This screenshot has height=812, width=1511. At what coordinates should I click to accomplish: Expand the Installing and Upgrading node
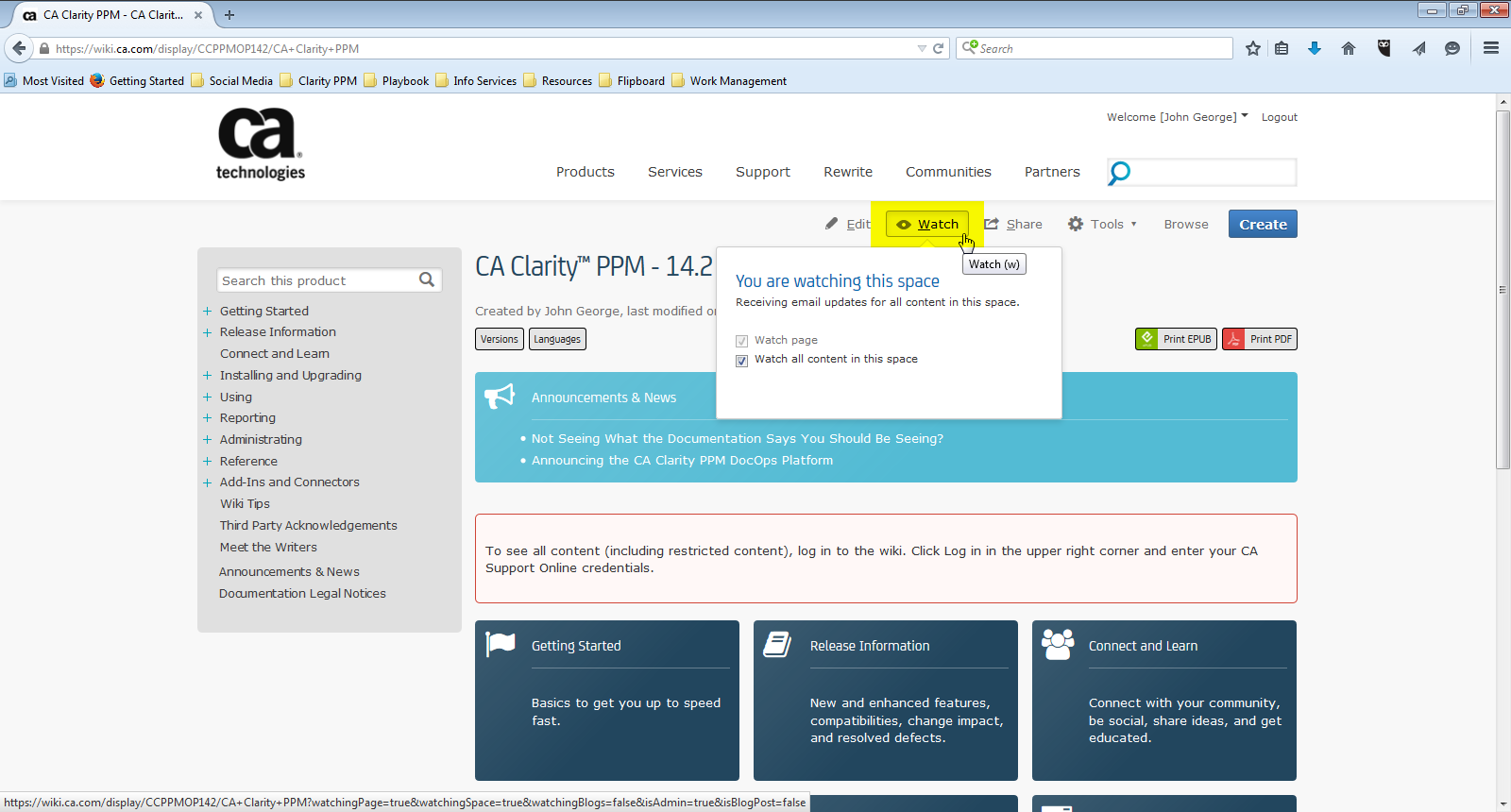pos(207,375)
